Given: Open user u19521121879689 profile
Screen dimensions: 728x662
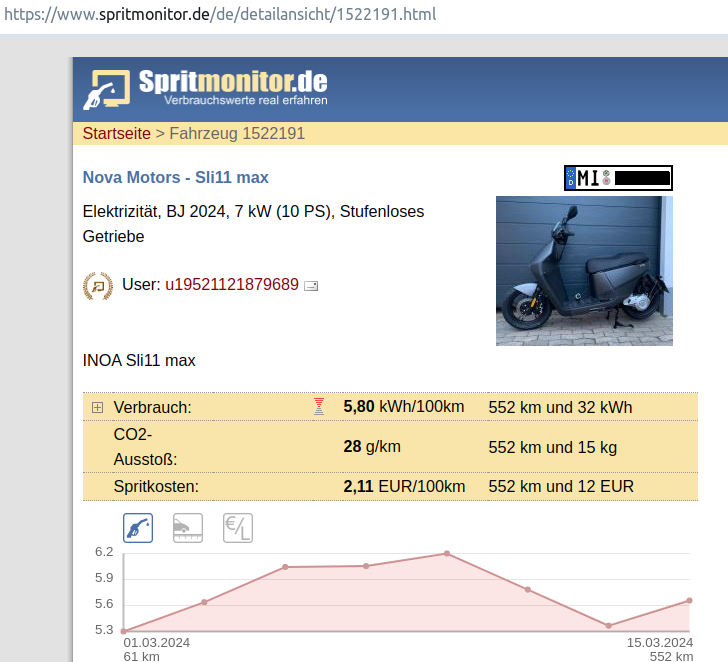Looking at the screenshot, I should 231,285.
